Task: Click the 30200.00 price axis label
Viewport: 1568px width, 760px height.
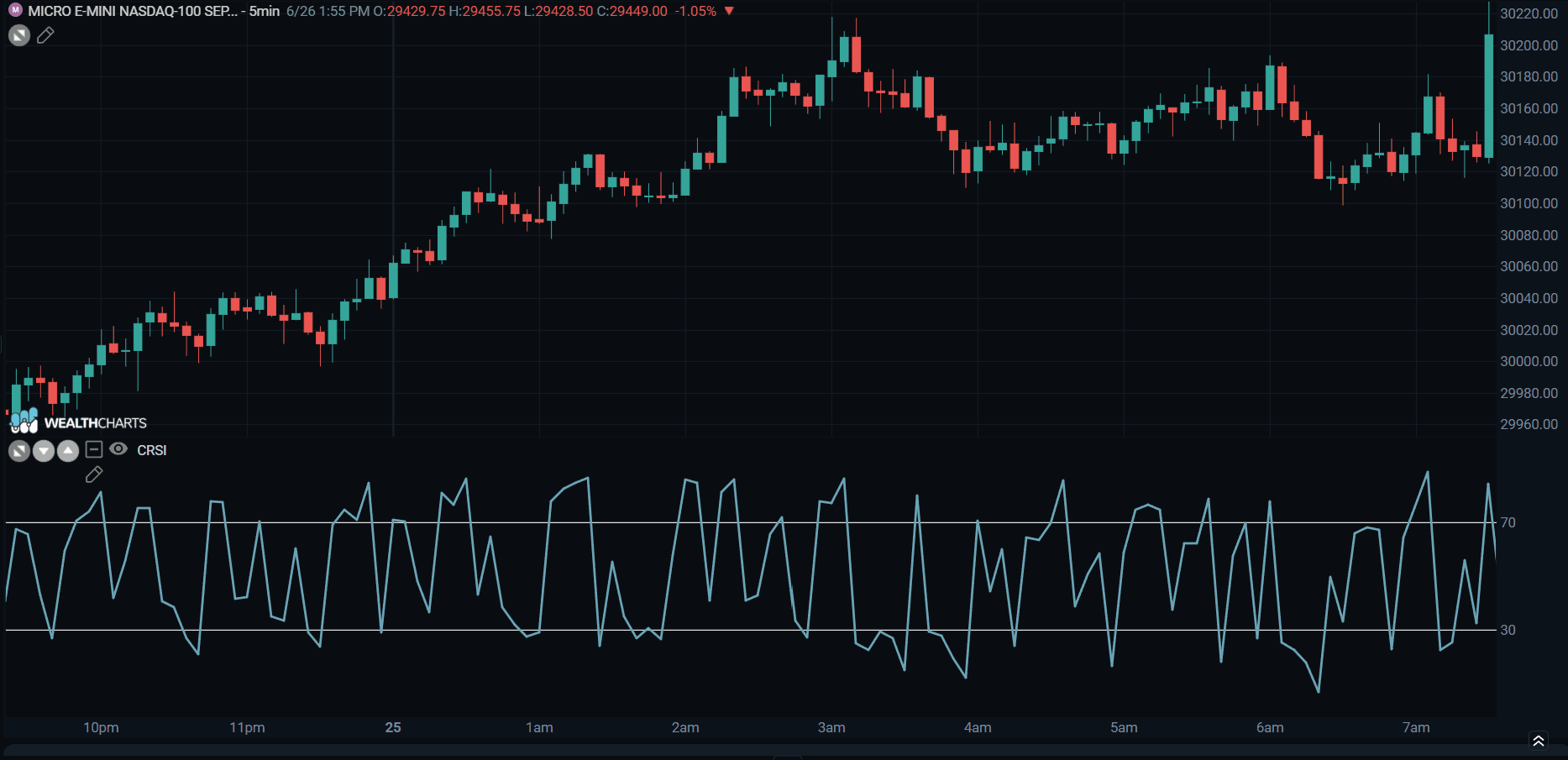Action: point(1529,45)
